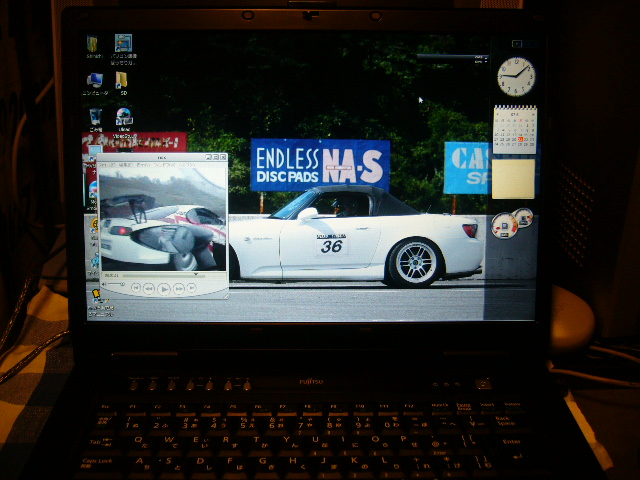Click the small memory meter dial gadget
The image size is (640, 480).
click(523, 217)
